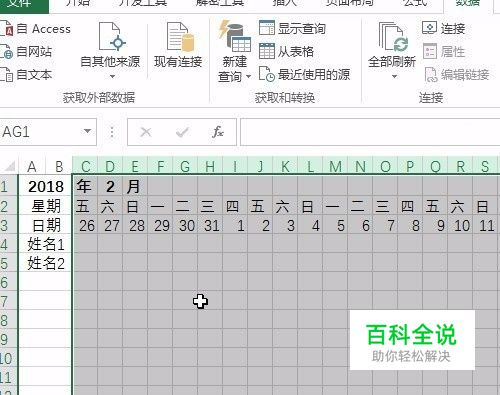Click formula bar confirm checkmark
The height and width of the screenshot is (395, 500).
click(x=182, y=132)
